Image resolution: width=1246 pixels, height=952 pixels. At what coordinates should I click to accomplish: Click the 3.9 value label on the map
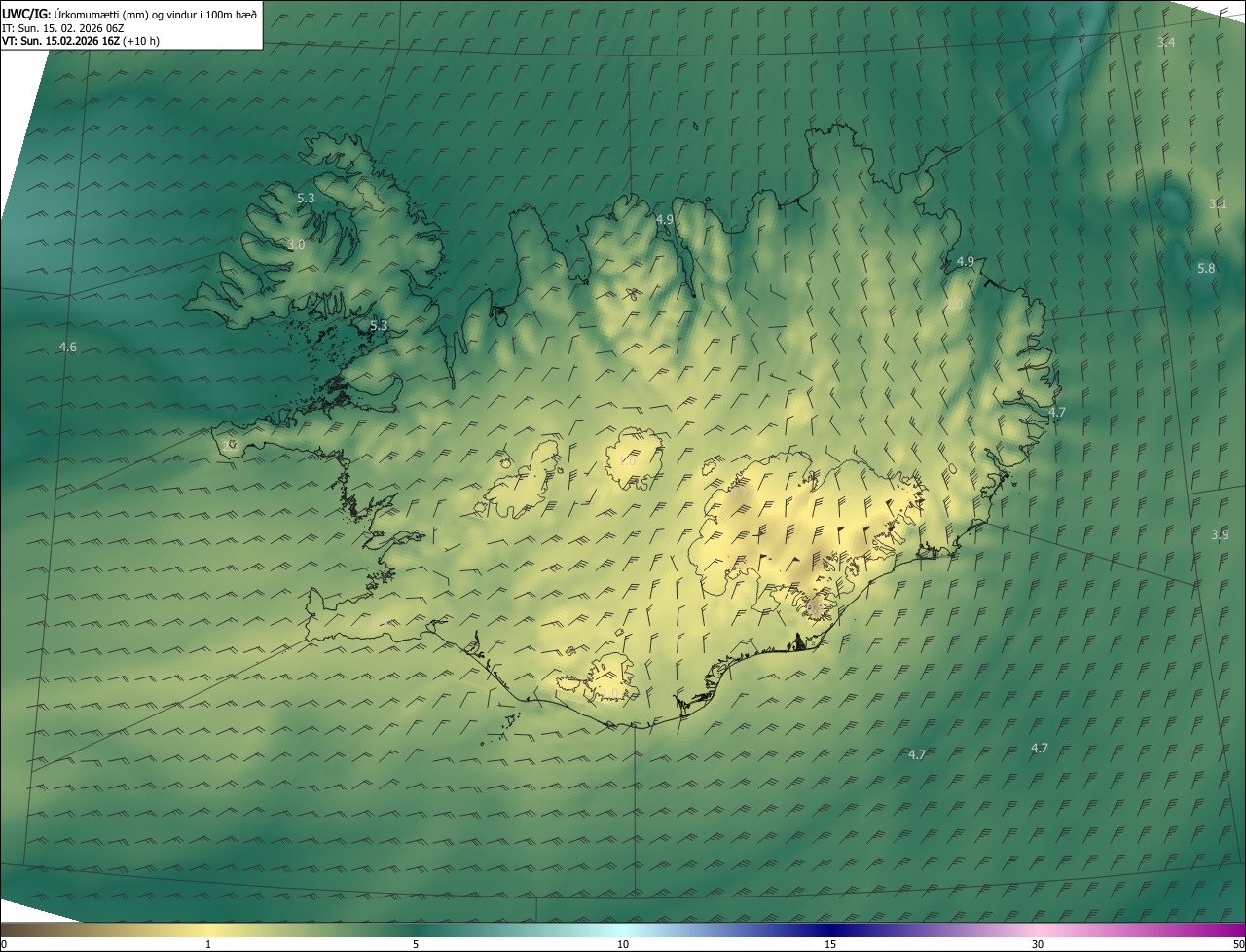[1220, 534]
